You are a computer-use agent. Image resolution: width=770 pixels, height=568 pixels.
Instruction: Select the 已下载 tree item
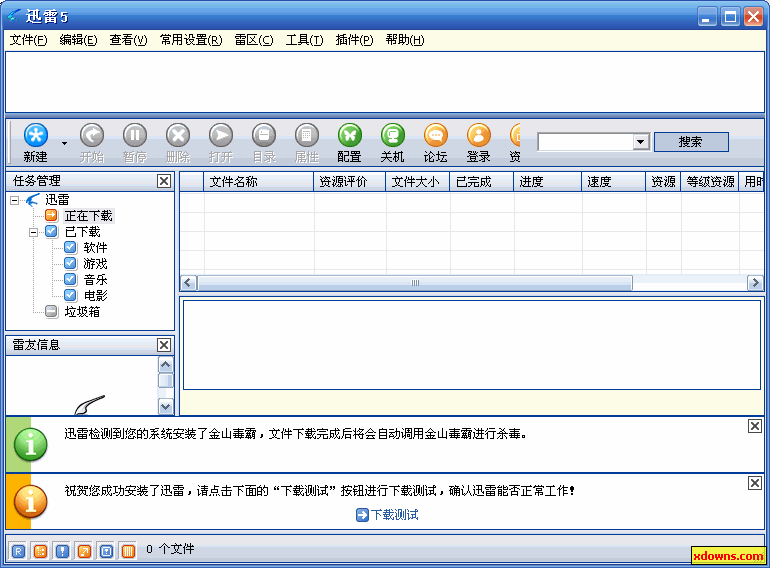82,232
